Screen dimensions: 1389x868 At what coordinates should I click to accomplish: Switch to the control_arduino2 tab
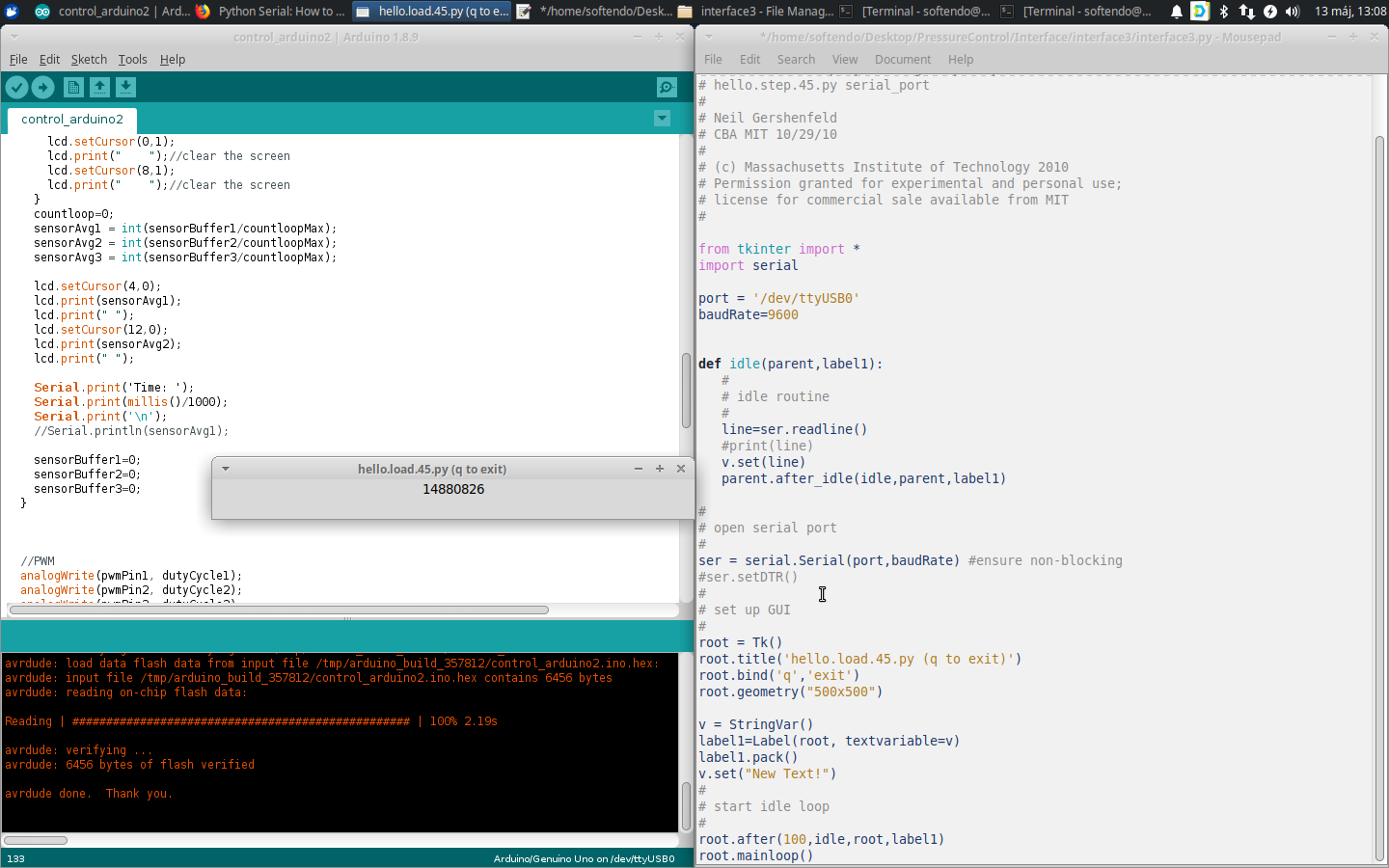tap(71, 121)
